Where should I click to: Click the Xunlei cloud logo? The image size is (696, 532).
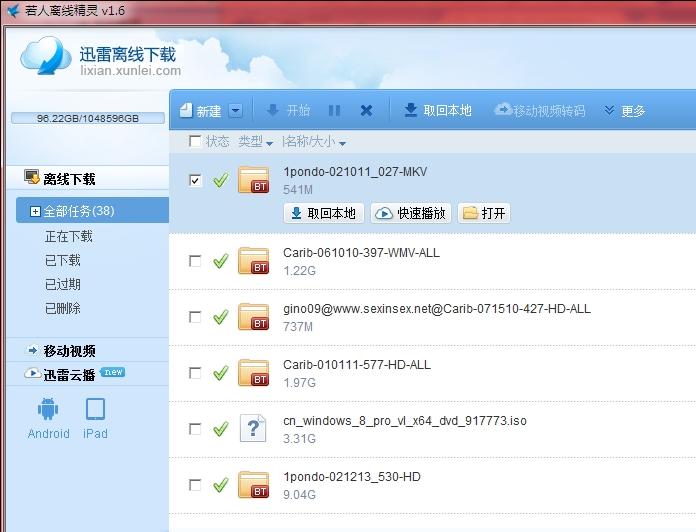pos(46,55)
